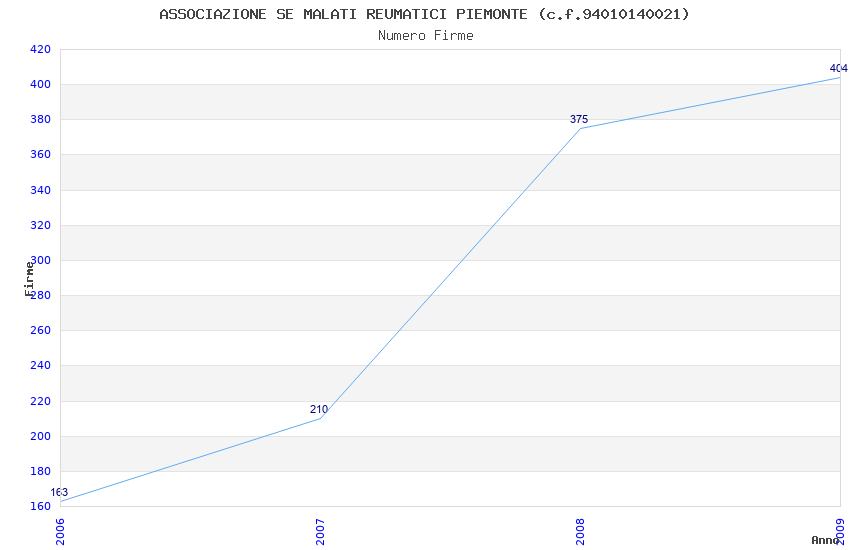Click the x-axis year 2007
The width and height of the screenshot is (850, 550).
pos(320,532)
